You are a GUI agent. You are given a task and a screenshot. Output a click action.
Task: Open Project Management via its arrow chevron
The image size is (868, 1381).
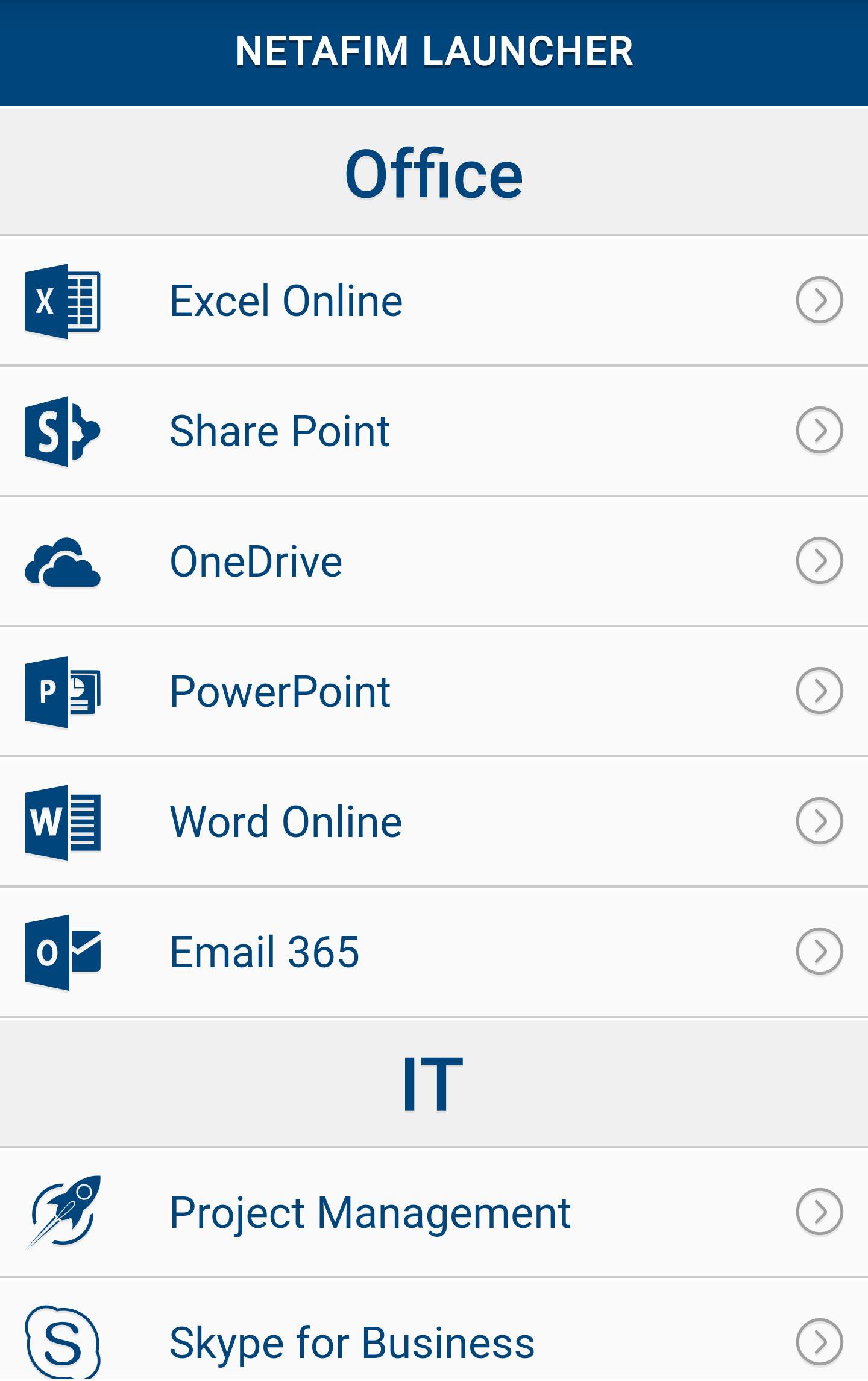pos(819,1212)
